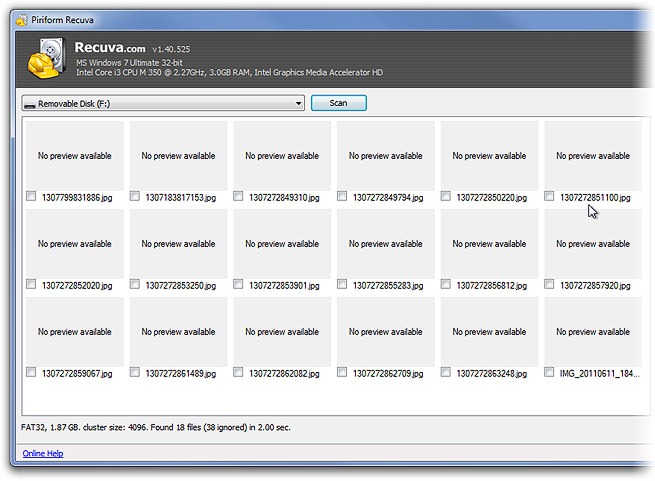Tick the checkbox for 1307272859067.jpg
655x481 pixels.
31,372
